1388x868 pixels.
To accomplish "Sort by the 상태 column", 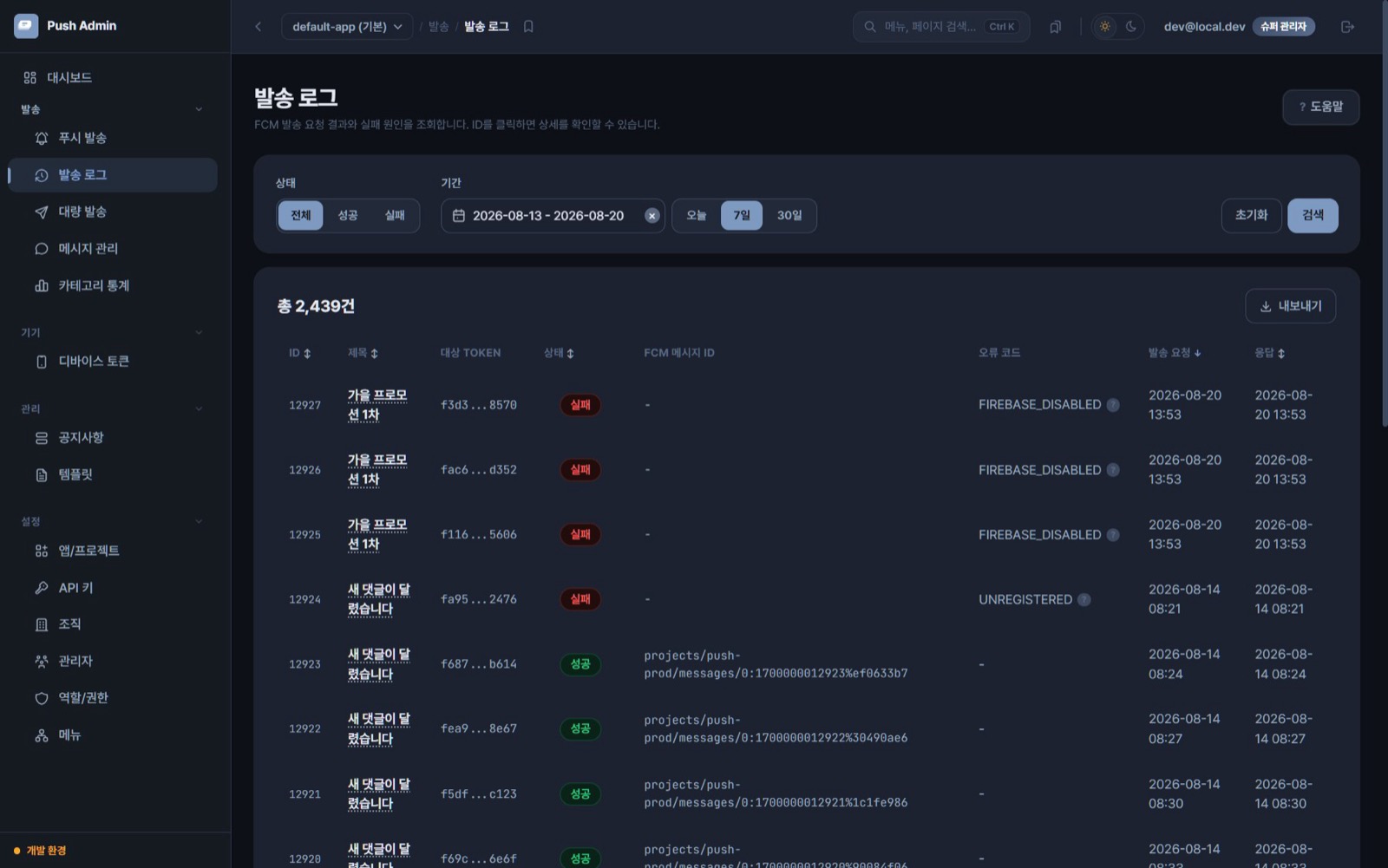I will (x=559, y=353).
